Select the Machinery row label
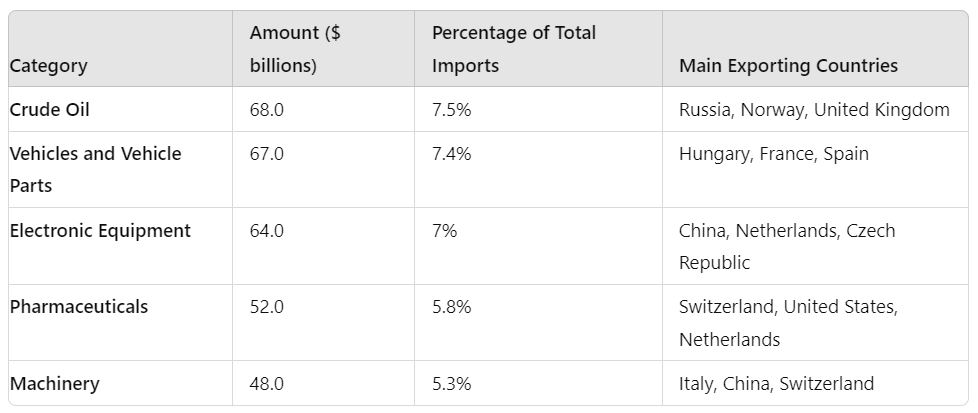Image resolution: width=978 pixels, height=413 pixels. [x=55, y=384]
